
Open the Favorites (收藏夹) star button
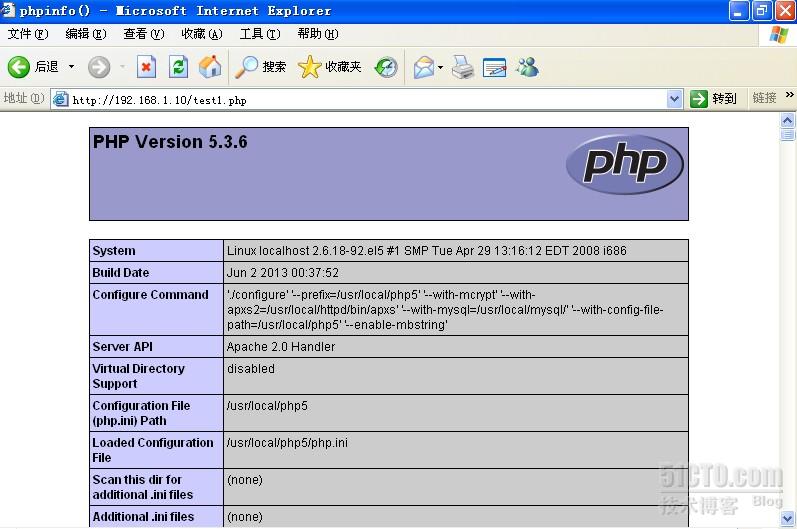pos(329,67)
